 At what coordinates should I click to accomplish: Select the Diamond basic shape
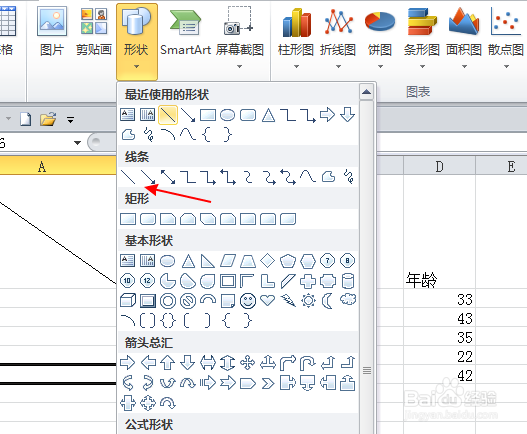268,261
